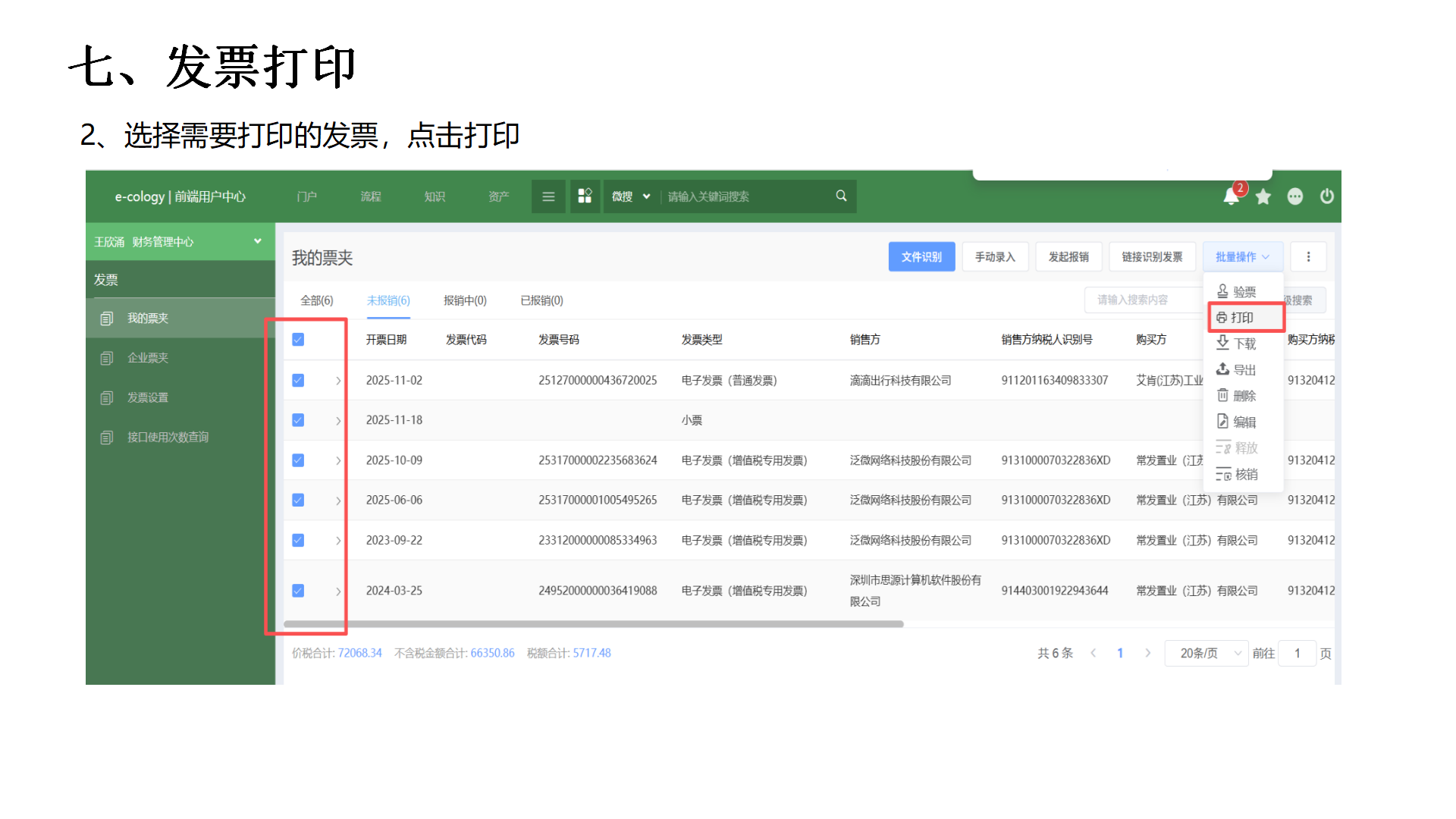This screenshot has width=1456, height=819.
Task: Click the star favorites icon
Action: pyautogui.click(x=1263, y=197)
